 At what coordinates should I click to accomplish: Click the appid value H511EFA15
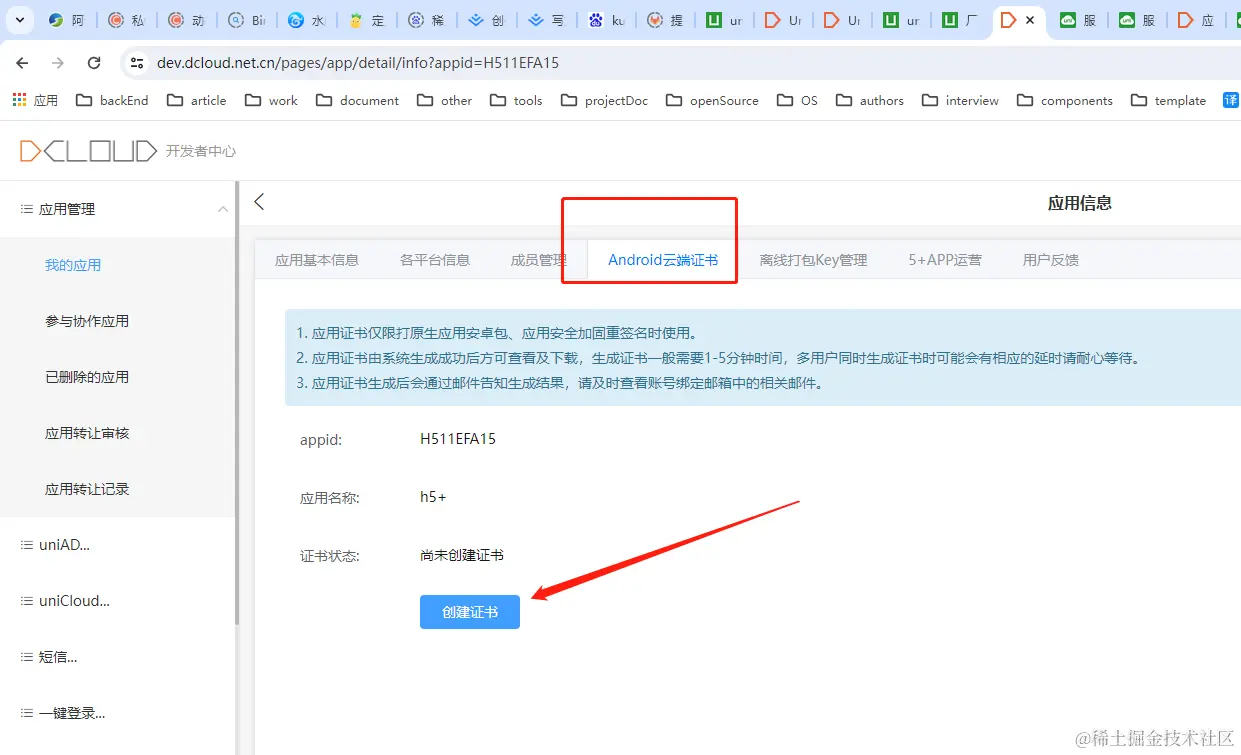pos(458,439)
